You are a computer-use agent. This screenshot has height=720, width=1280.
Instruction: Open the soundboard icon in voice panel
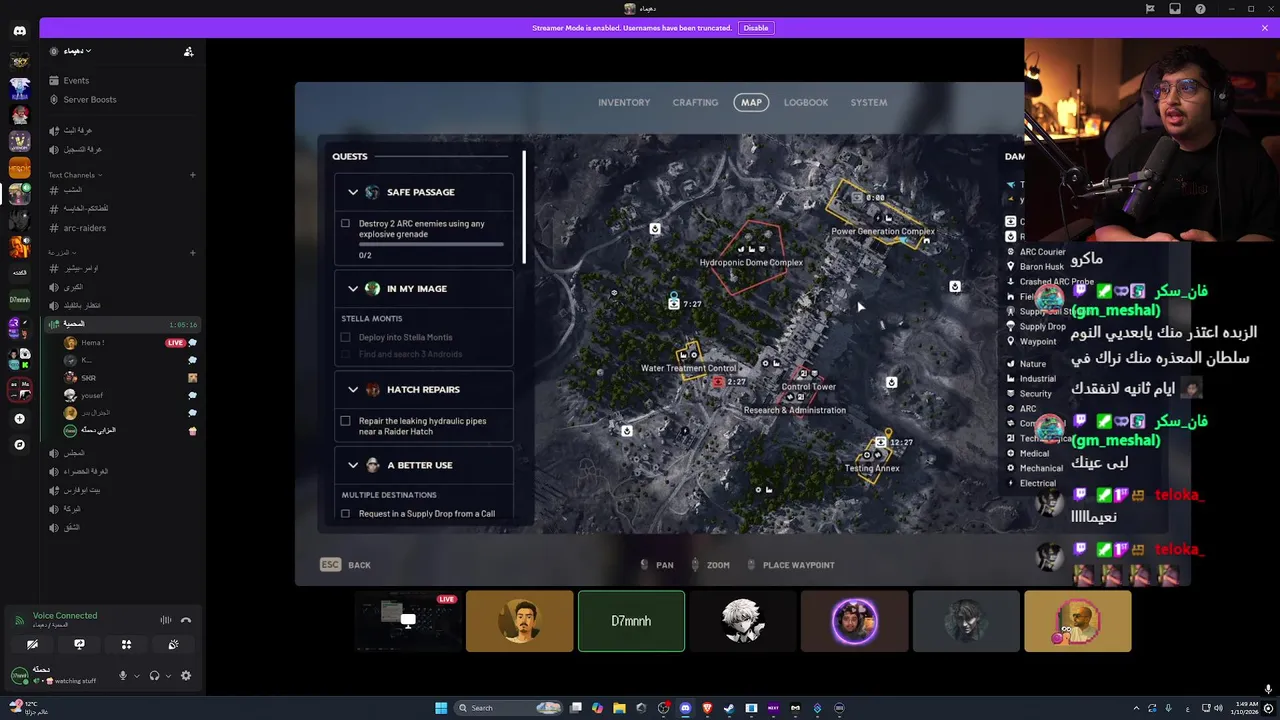click(x=173, y=645)
